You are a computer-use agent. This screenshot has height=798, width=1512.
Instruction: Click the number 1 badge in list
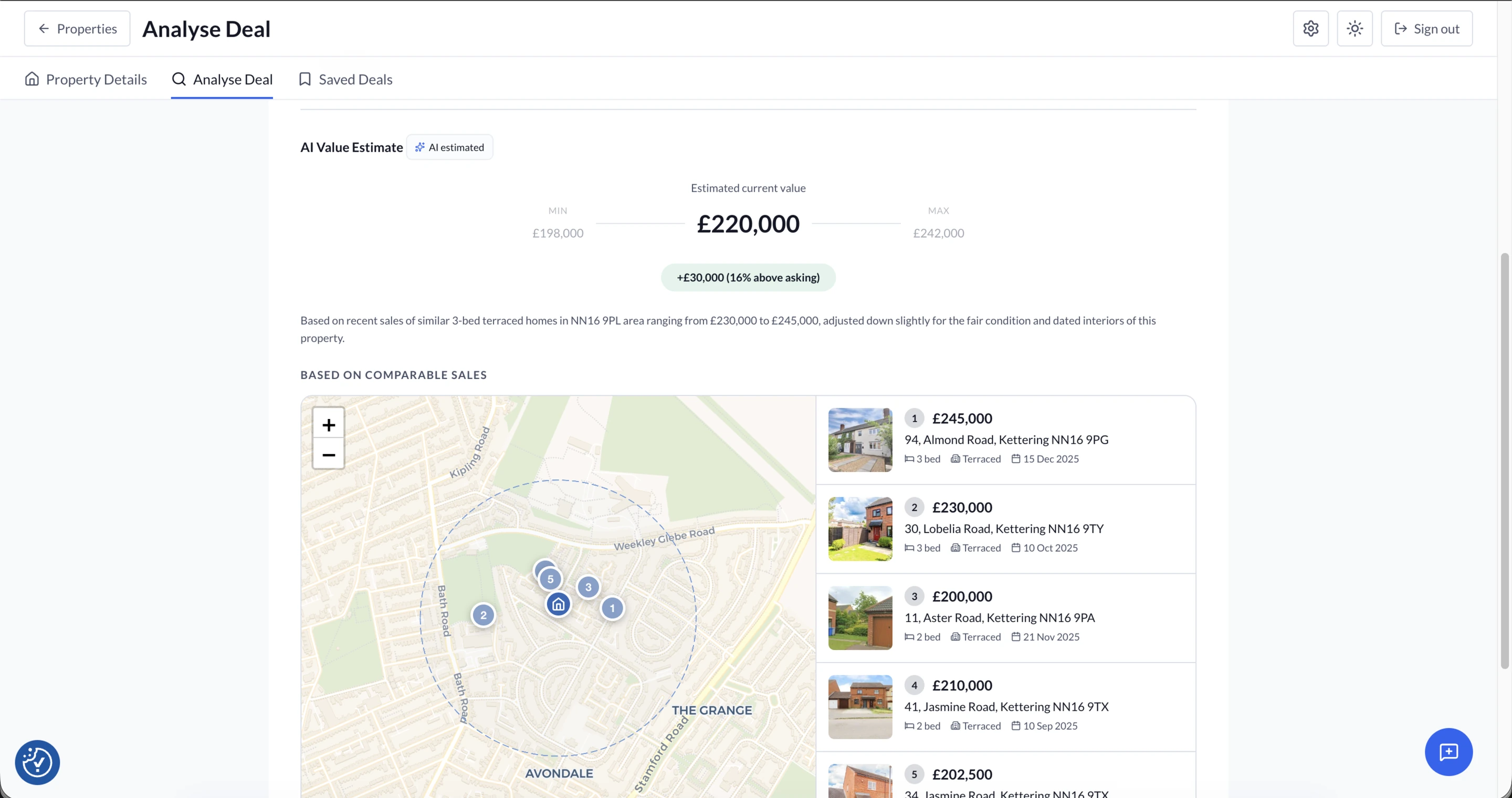(x=915, y=418)
